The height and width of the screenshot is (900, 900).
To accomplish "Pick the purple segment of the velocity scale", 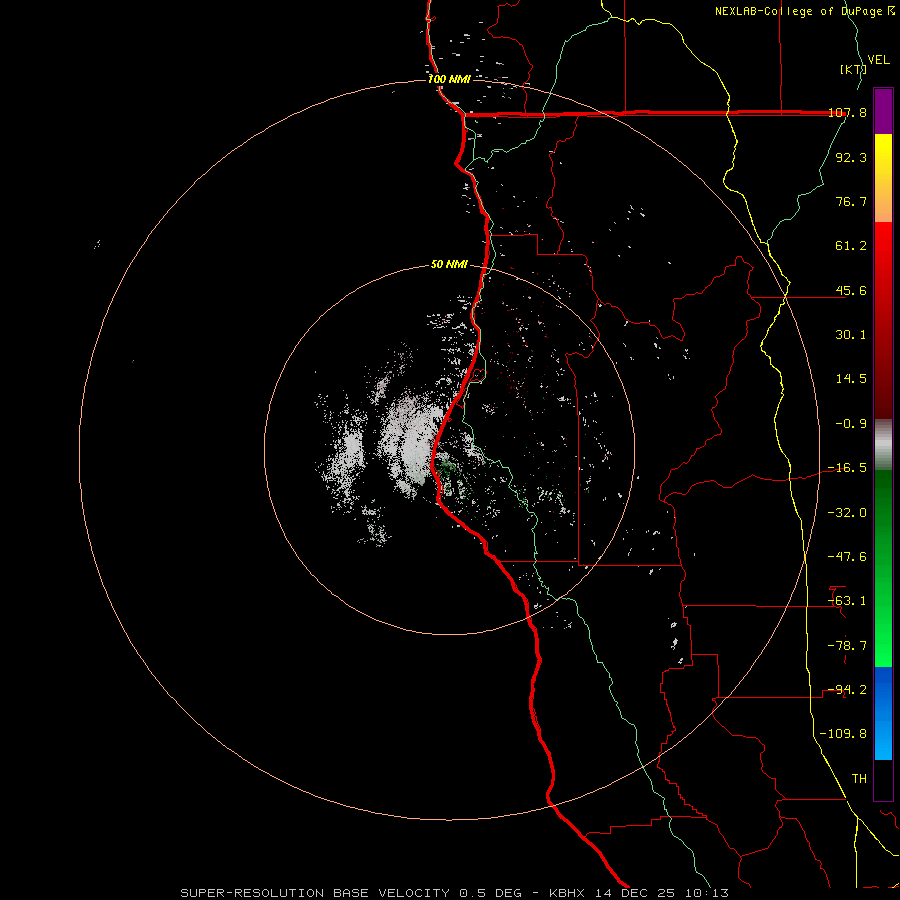I will (883, 111).
